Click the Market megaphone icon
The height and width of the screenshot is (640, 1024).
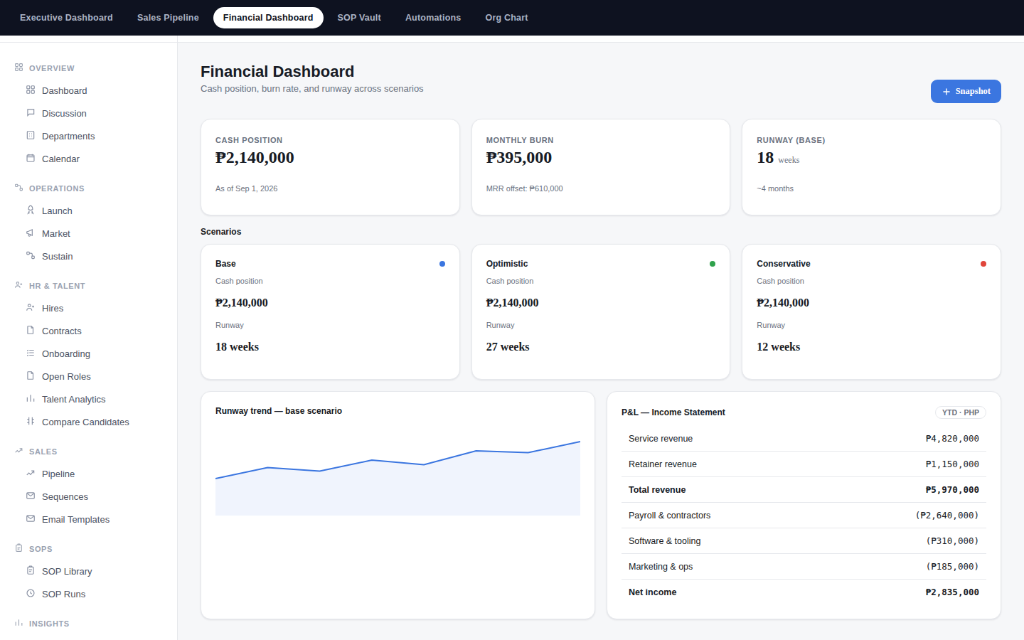click(30, 233)
